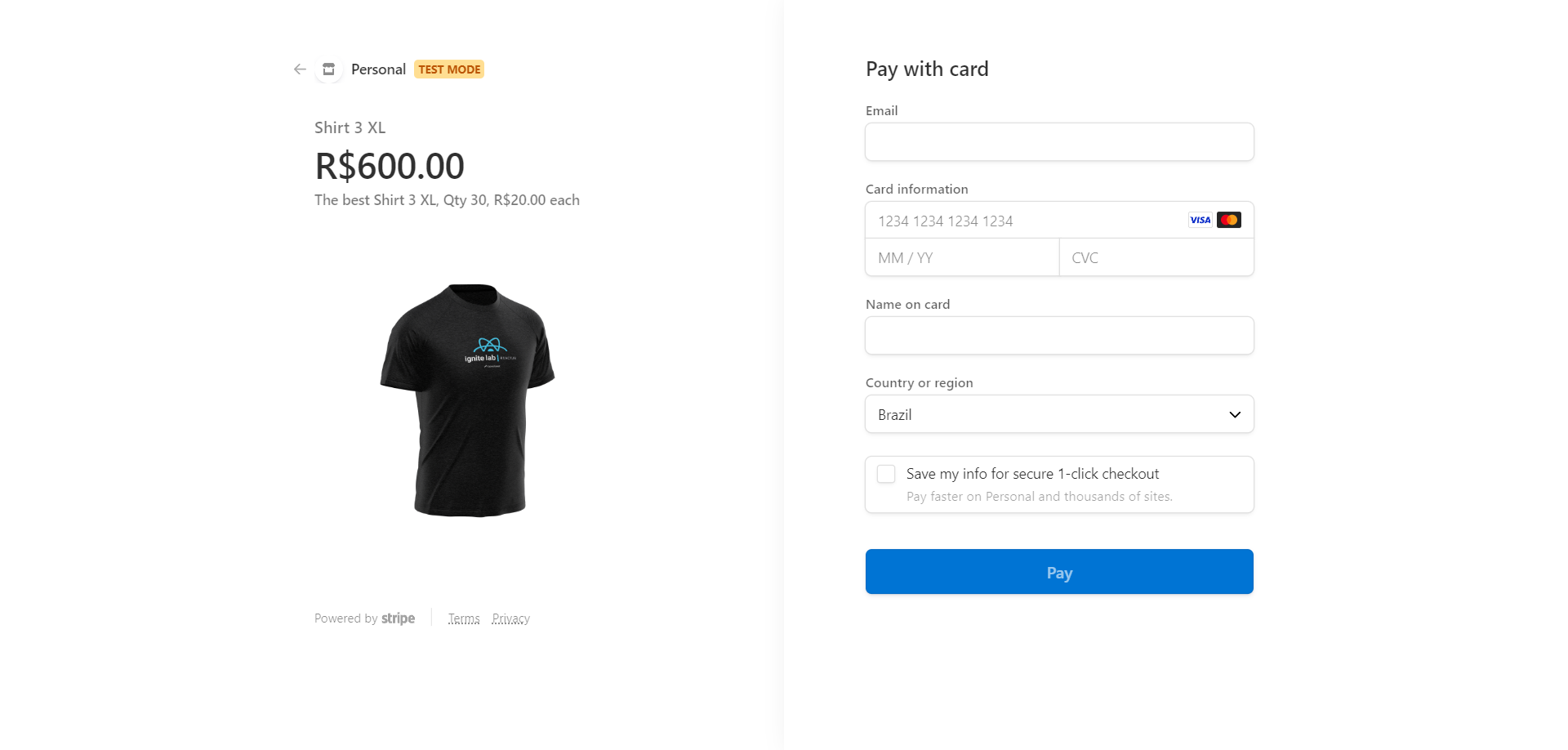
Task: Enable Save my info for 1-click checkout
Action: click(885, 473)
